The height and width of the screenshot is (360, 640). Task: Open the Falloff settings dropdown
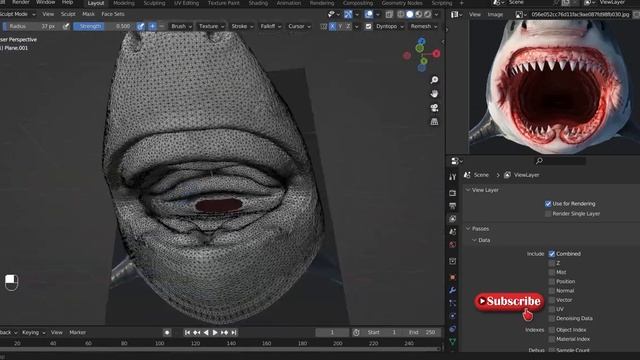pyautogui.click(x=271, y=26)
